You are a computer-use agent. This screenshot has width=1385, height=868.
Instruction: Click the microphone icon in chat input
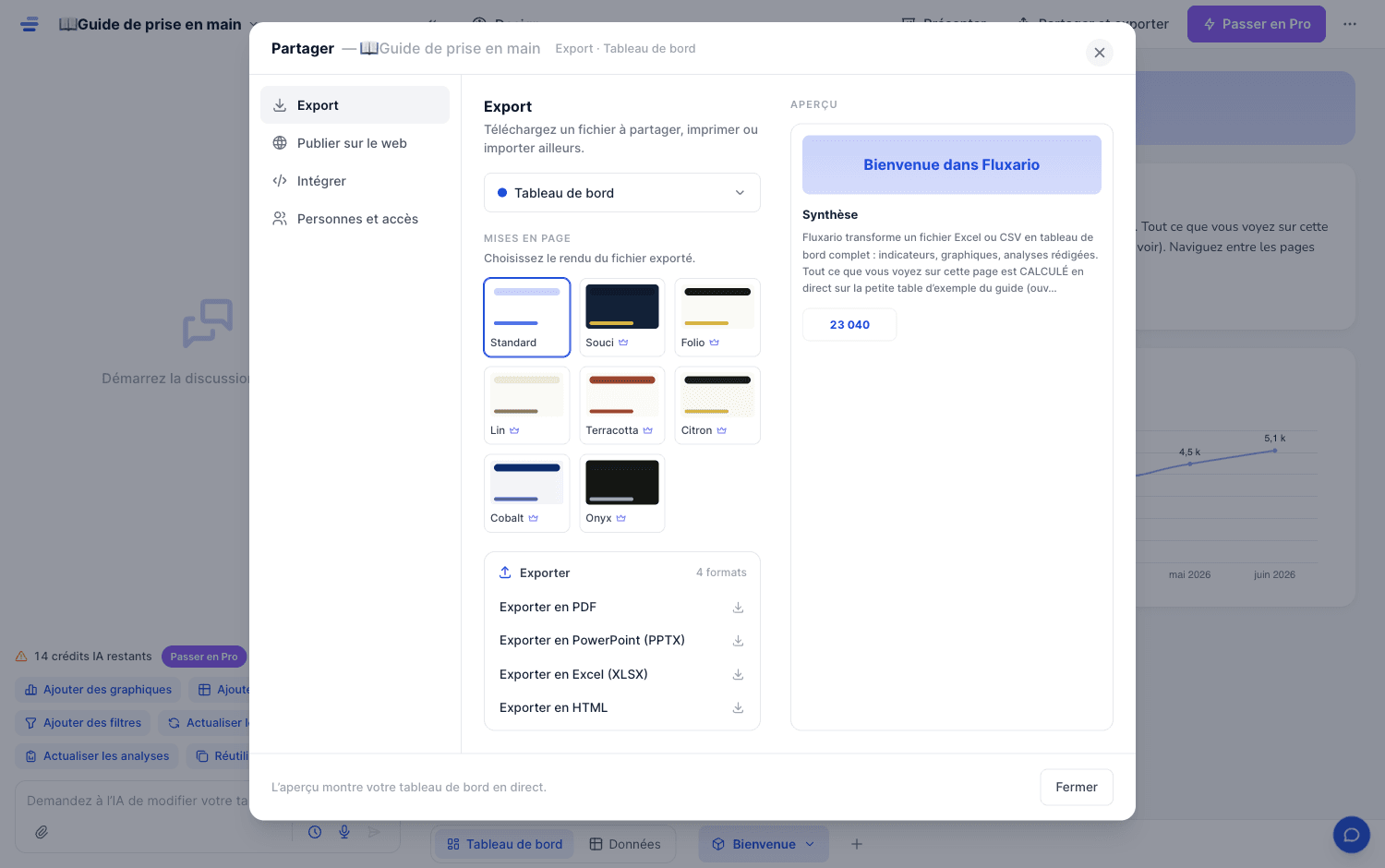point(344,832)
